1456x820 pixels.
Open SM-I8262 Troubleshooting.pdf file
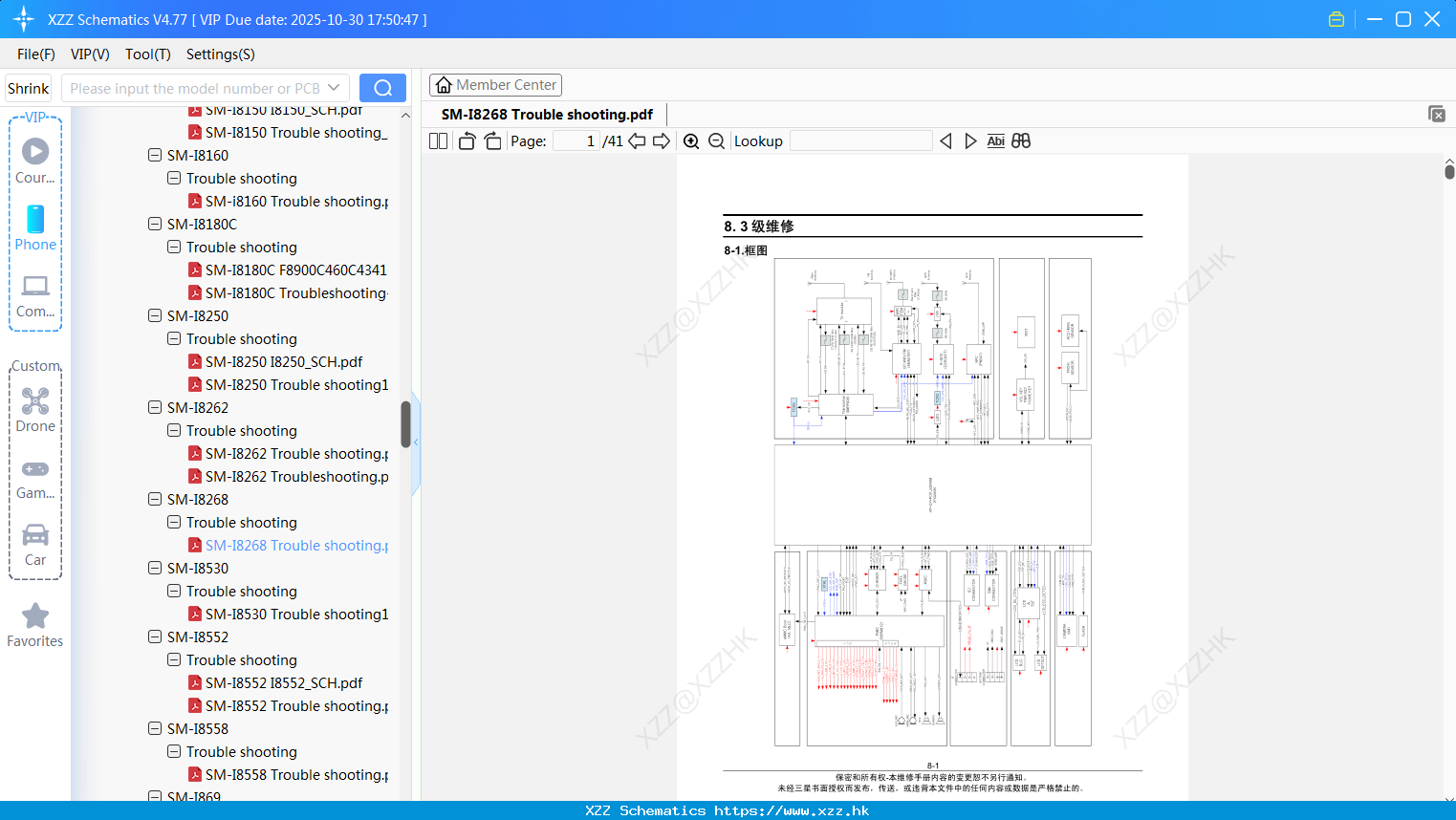[288, 476]
